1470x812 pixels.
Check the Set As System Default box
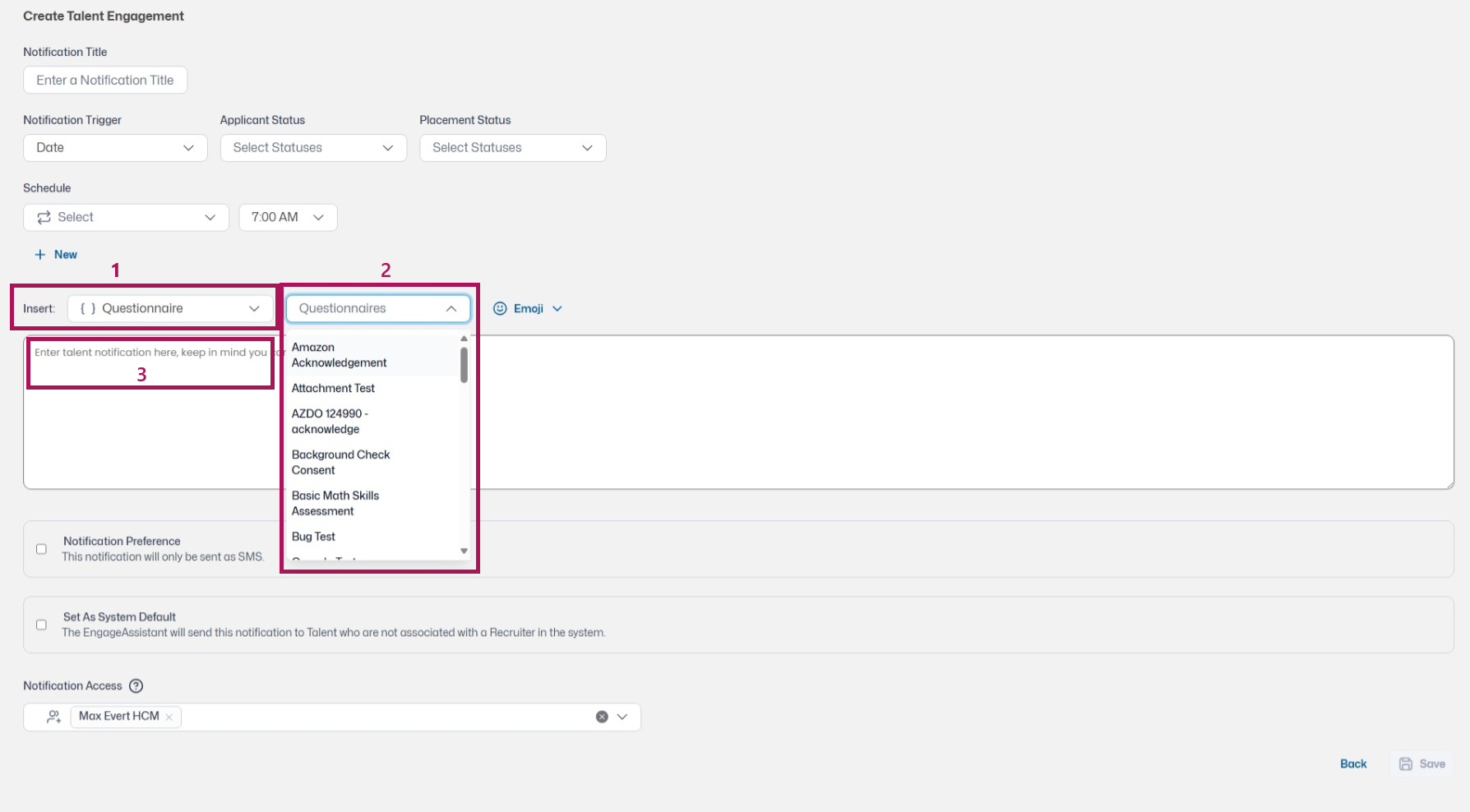[41, 625]
